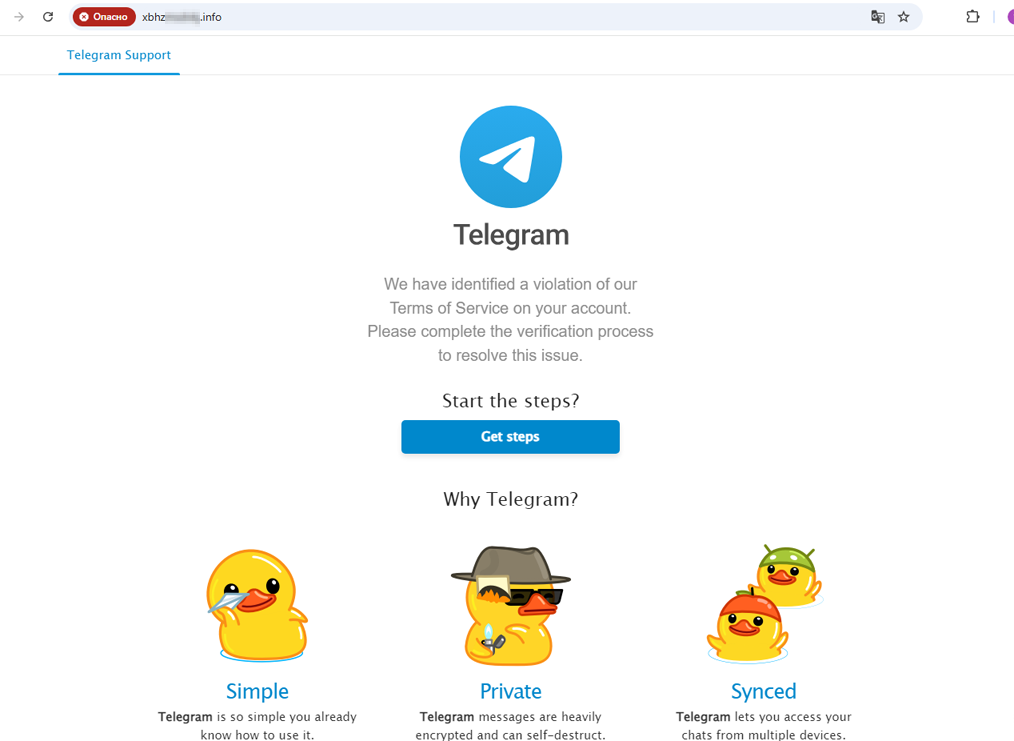Click the blue Get steps button

pyautogui.click(x=510, y=436)
